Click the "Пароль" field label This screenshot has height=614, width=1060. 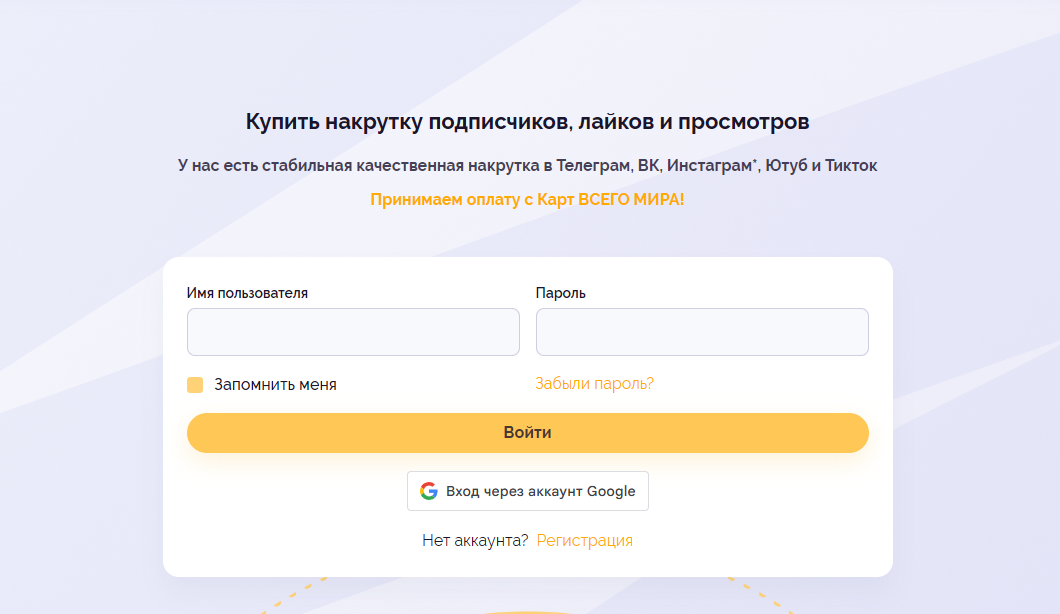(561, 293)
